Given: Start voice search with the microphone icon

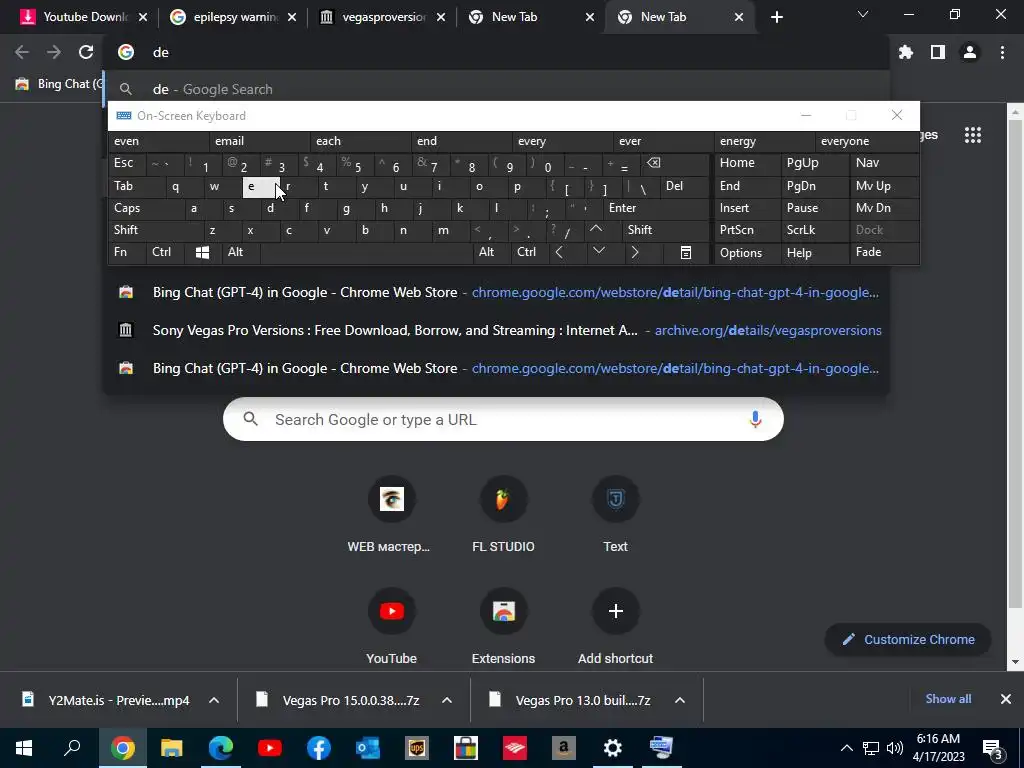Looking at the screenshot, I should (x=755, y=419).
